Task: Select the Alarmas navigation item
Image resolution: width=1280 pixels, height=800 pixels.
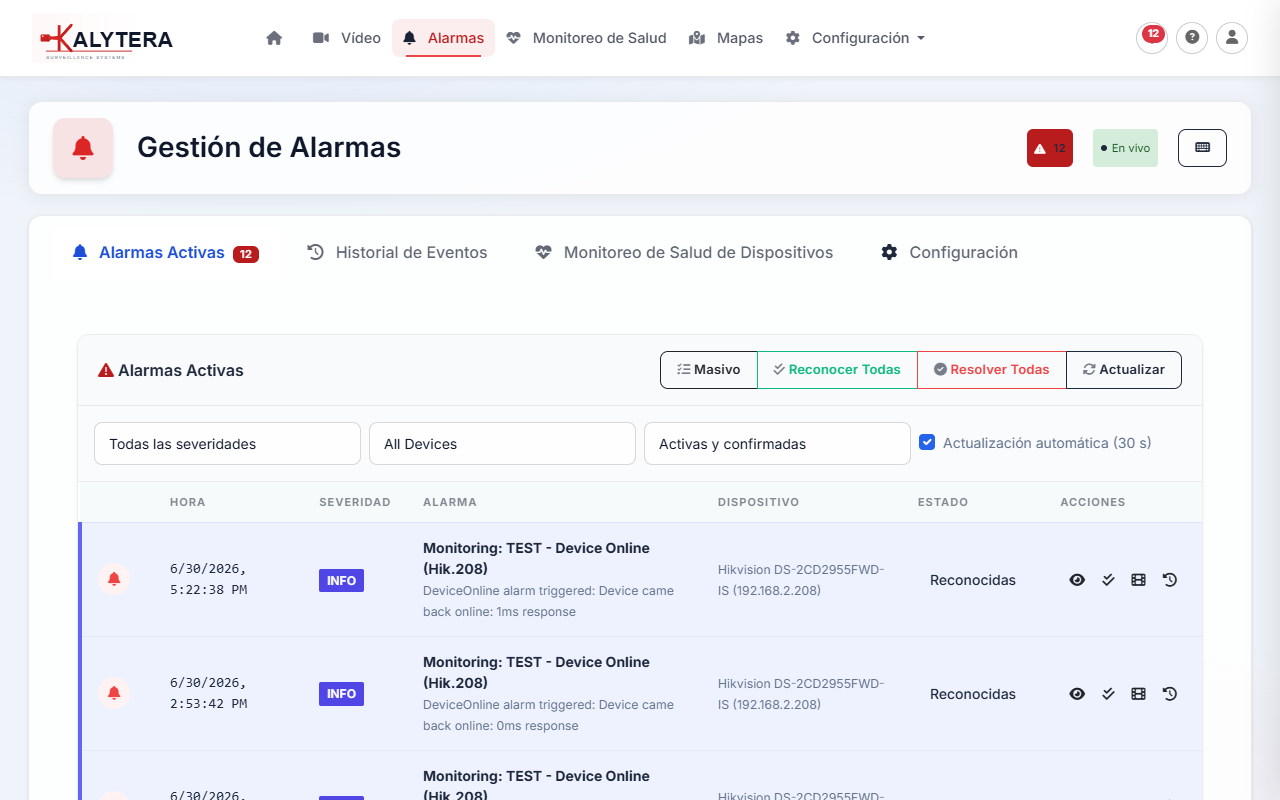Action: point(443,38)
